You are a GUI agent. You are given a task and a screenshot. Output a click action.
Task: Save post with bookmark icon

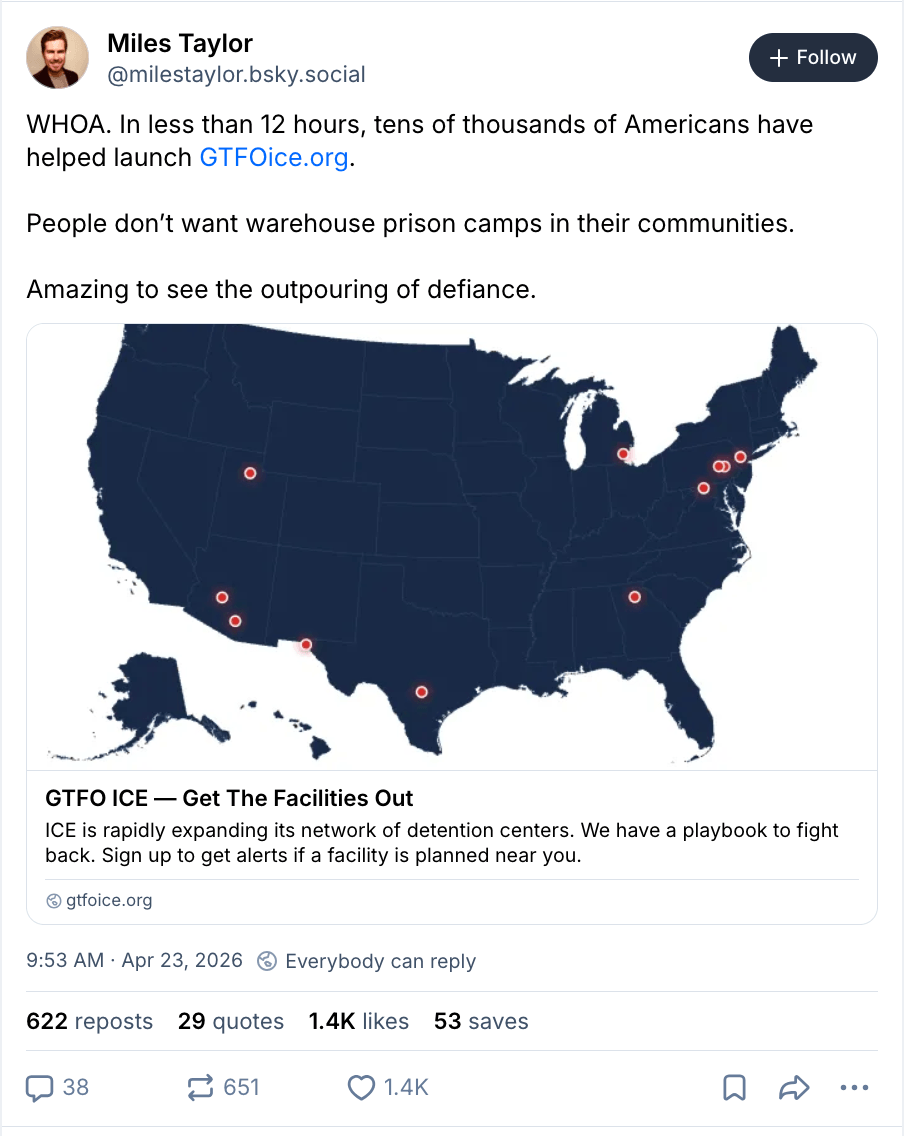(x=734, y=1087)
